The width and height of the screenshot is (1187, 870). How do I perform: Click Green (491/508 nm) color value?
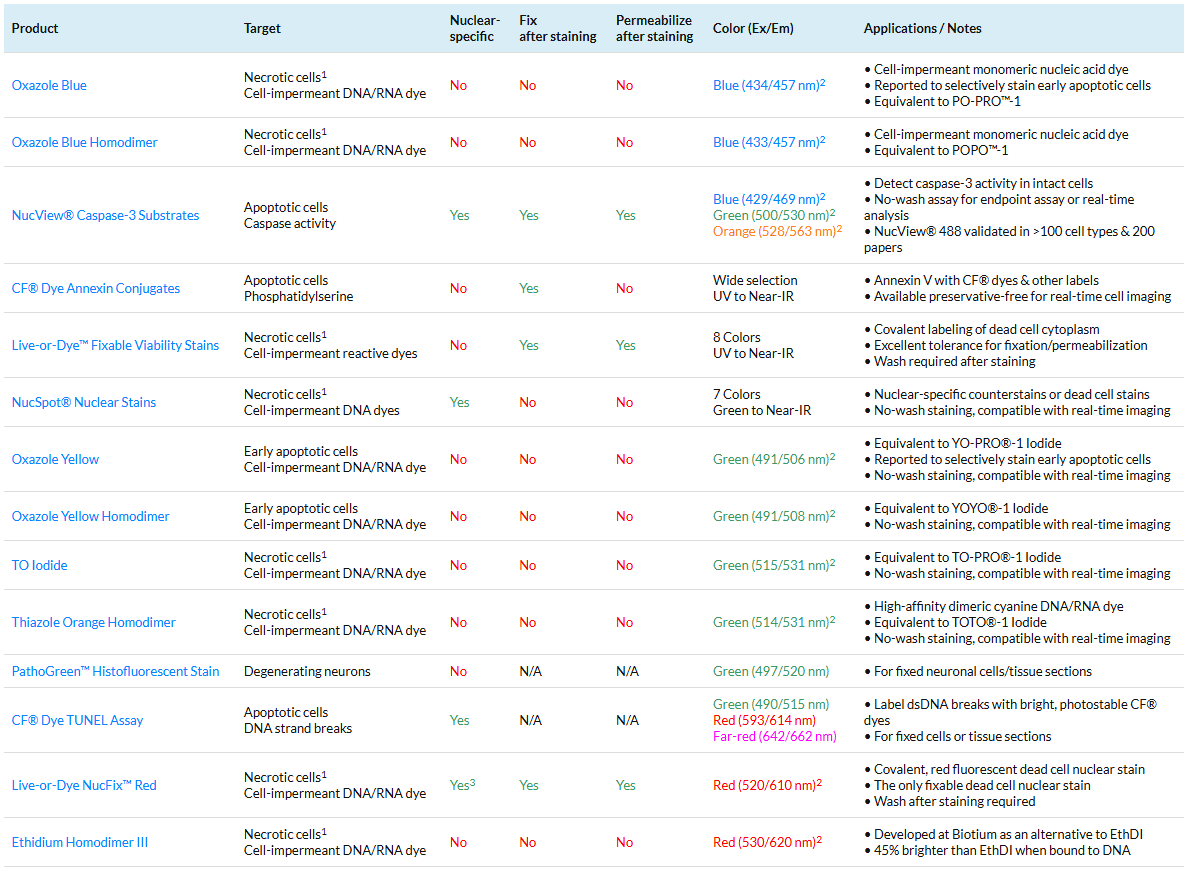(x=774, y=516)
